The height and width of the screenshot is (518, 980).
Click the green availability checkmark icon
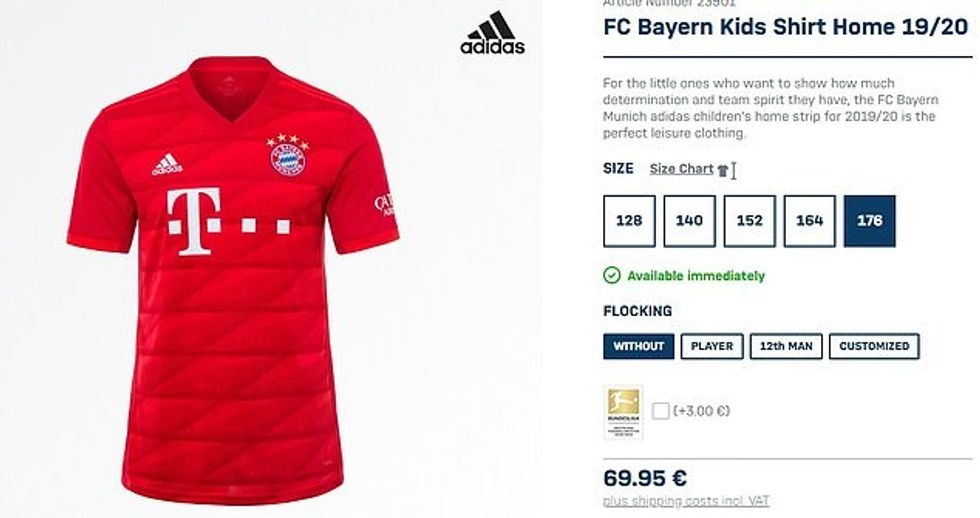coord(612,276)
